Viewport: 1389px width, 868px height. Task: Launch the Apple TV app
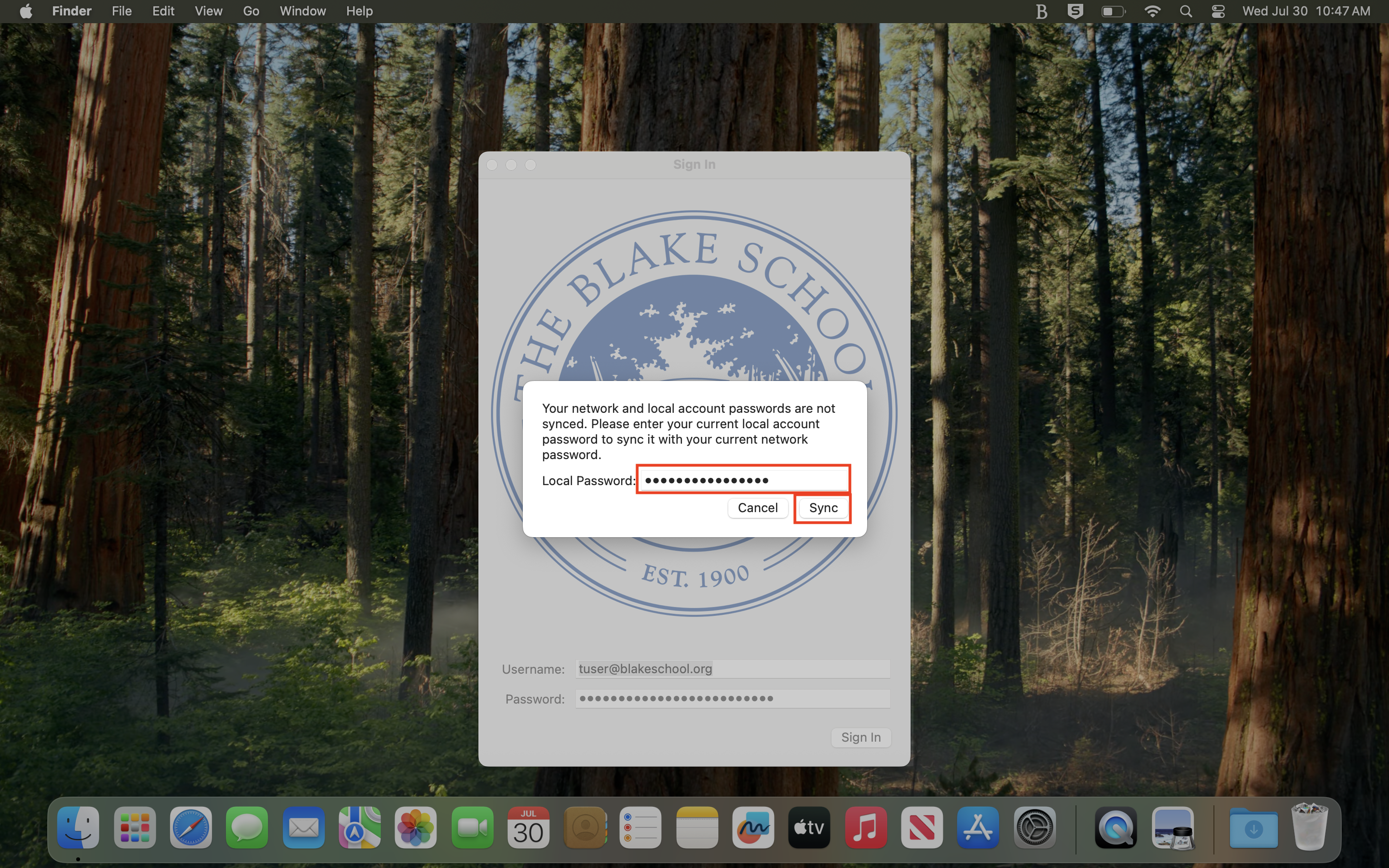pyautogui.click(x=809, y=827)
